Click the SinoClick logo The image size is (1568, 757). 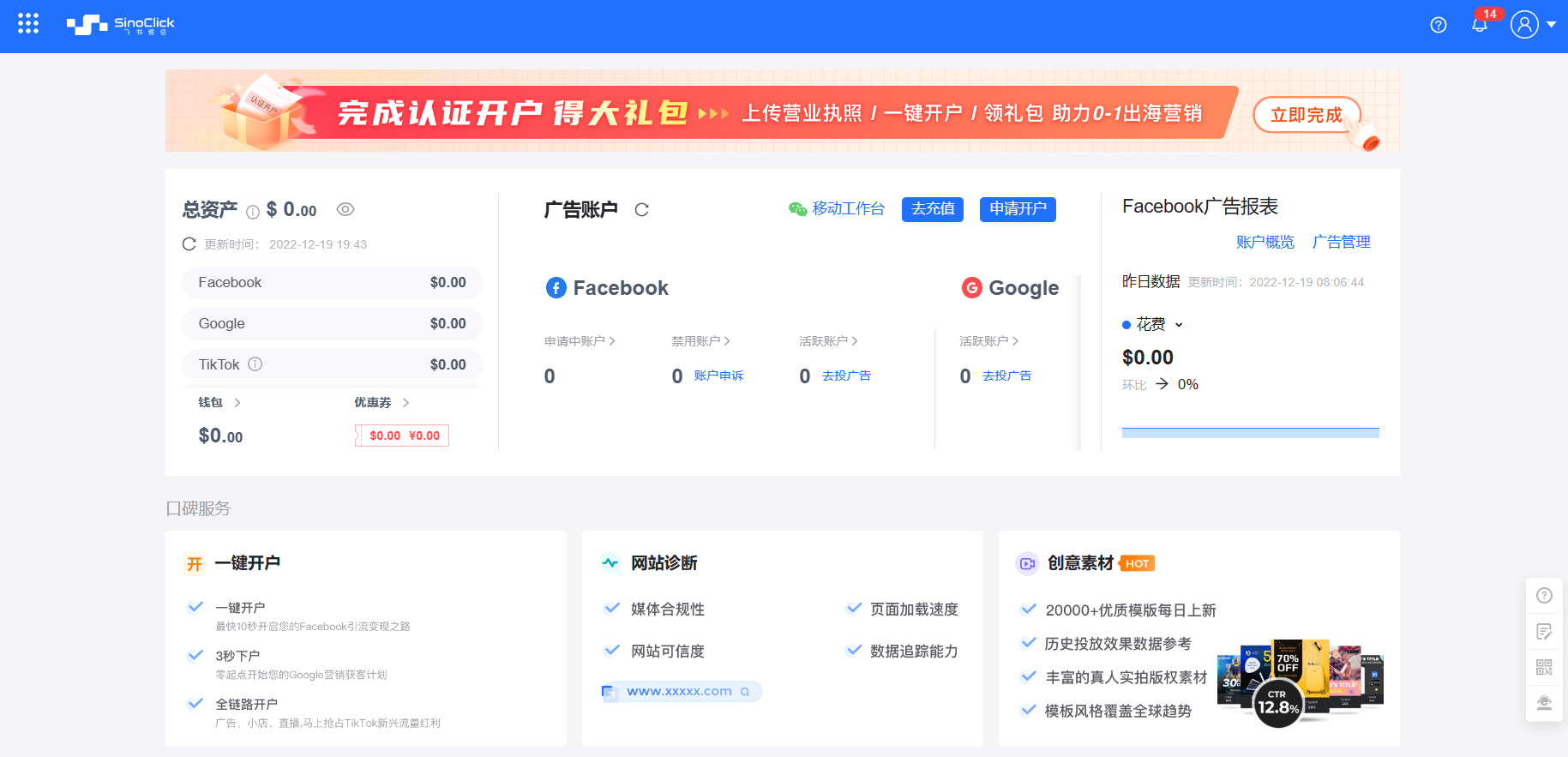[120, 25]
